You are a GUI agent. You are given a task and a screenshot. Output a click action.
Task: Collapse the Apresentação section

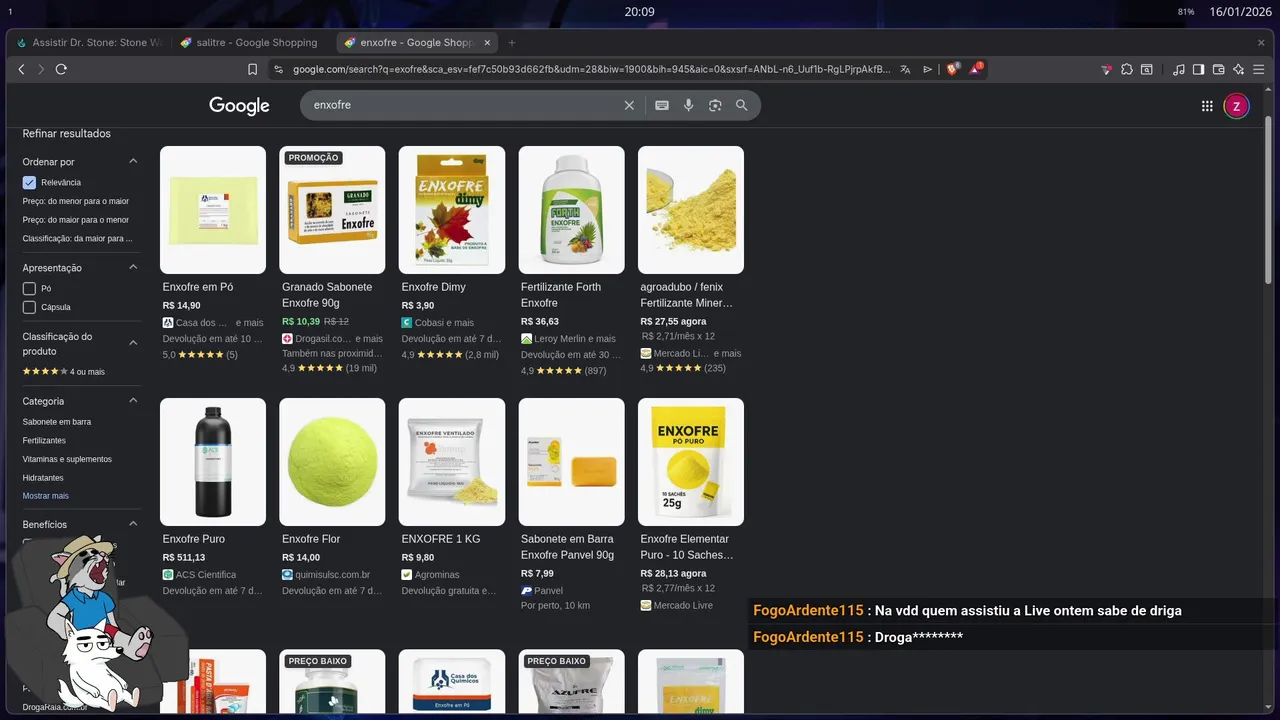pos(133,267)
